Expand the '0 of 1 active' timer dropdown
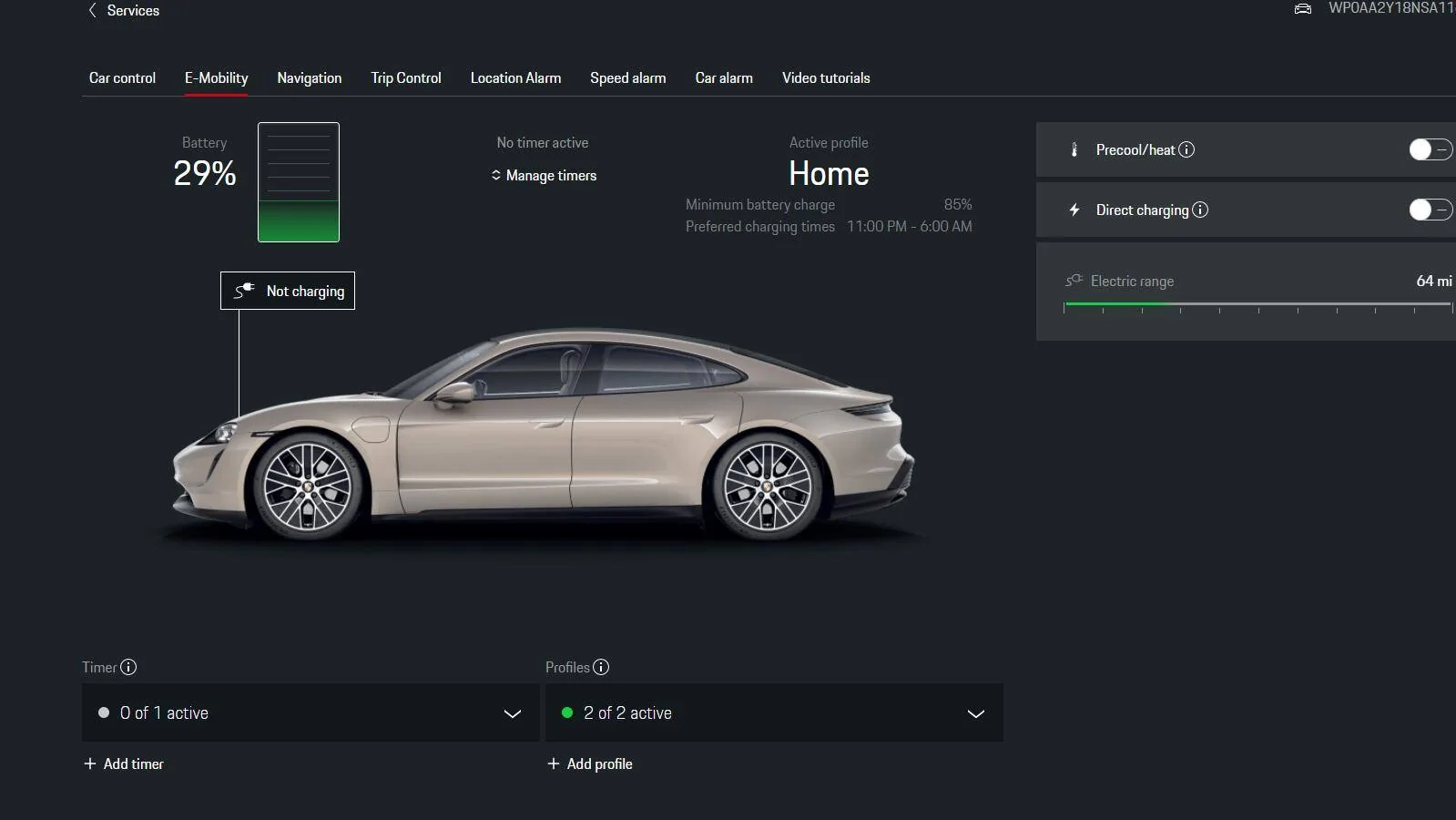 pos(311,712)
